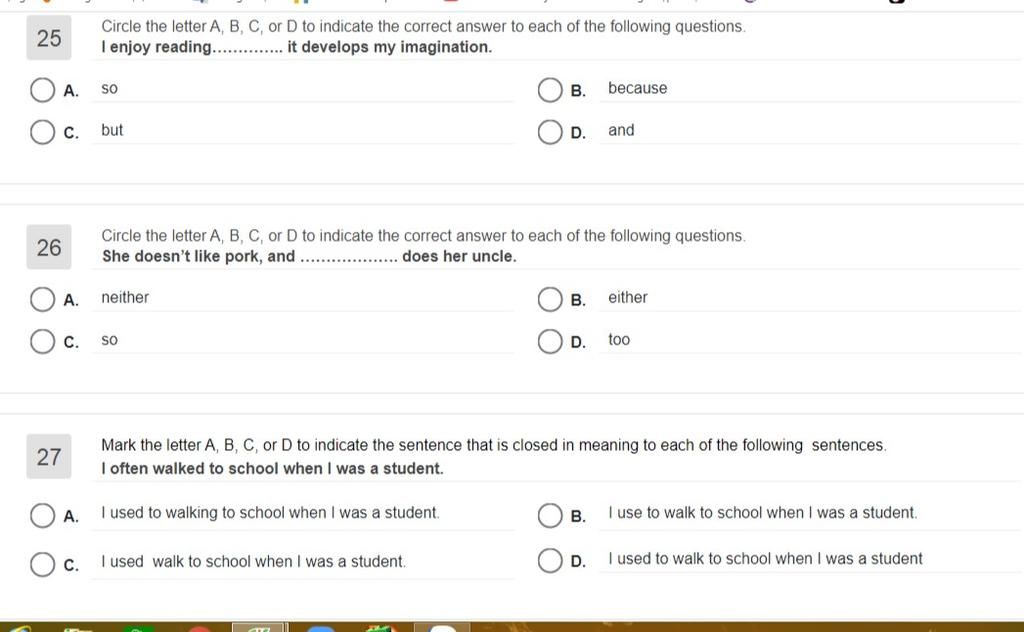Select 'I used to walking to school' option
The width and height of the screenshot is (1024, 632).
pyautogui.click(x=42, y=515)
